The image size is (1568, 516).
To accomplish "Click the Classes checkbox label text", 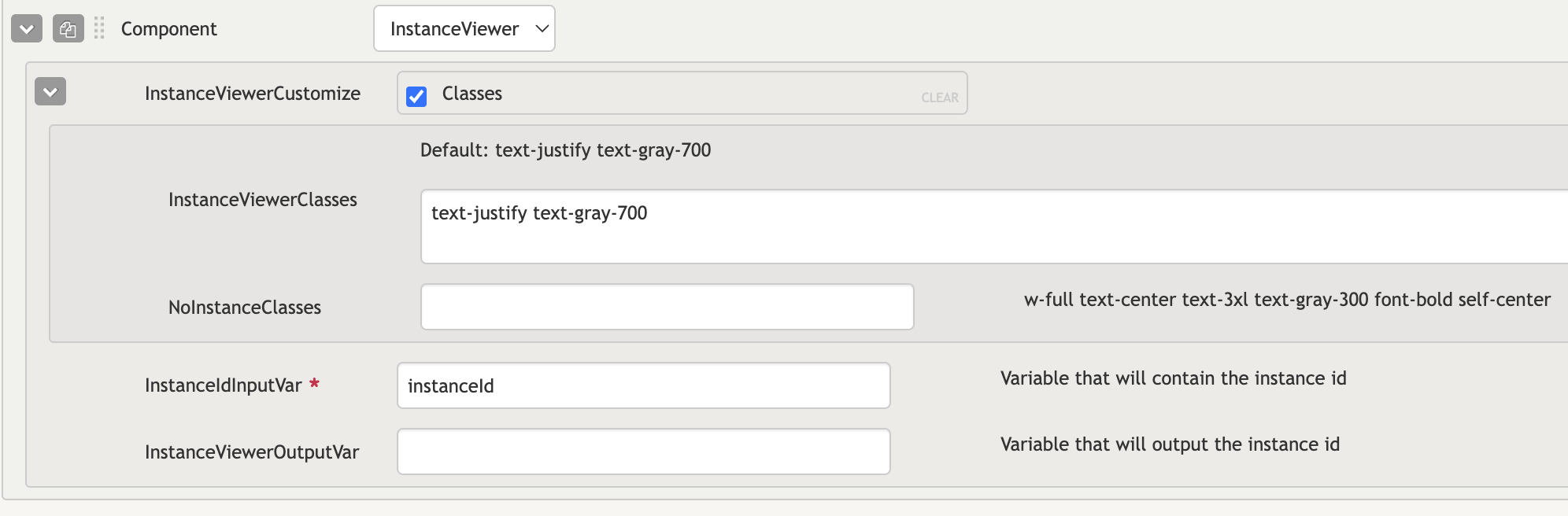I will [472, 94].
